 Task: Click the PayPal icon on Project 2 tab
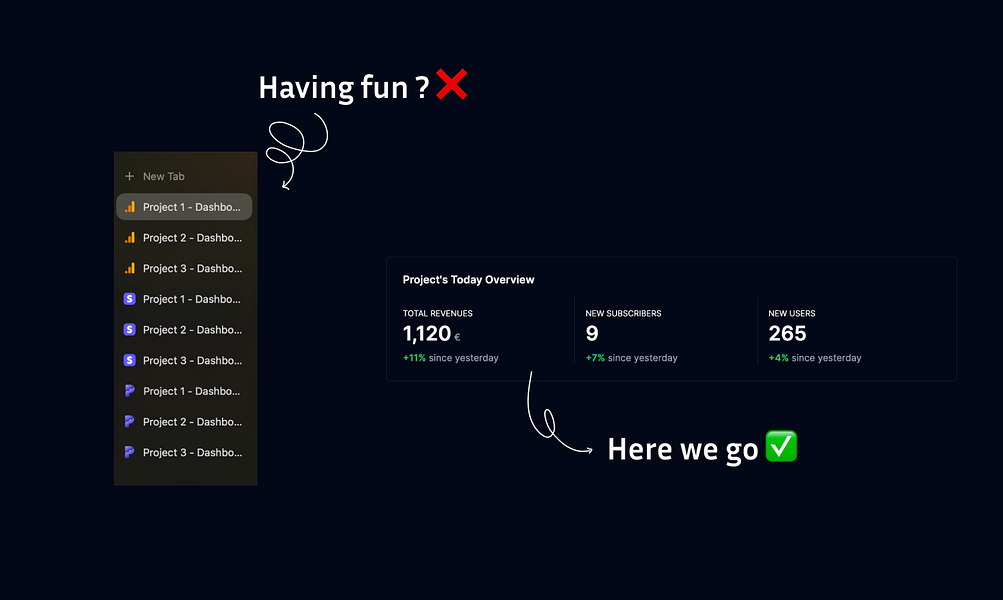pyautogui.click(x=129, y=421)
